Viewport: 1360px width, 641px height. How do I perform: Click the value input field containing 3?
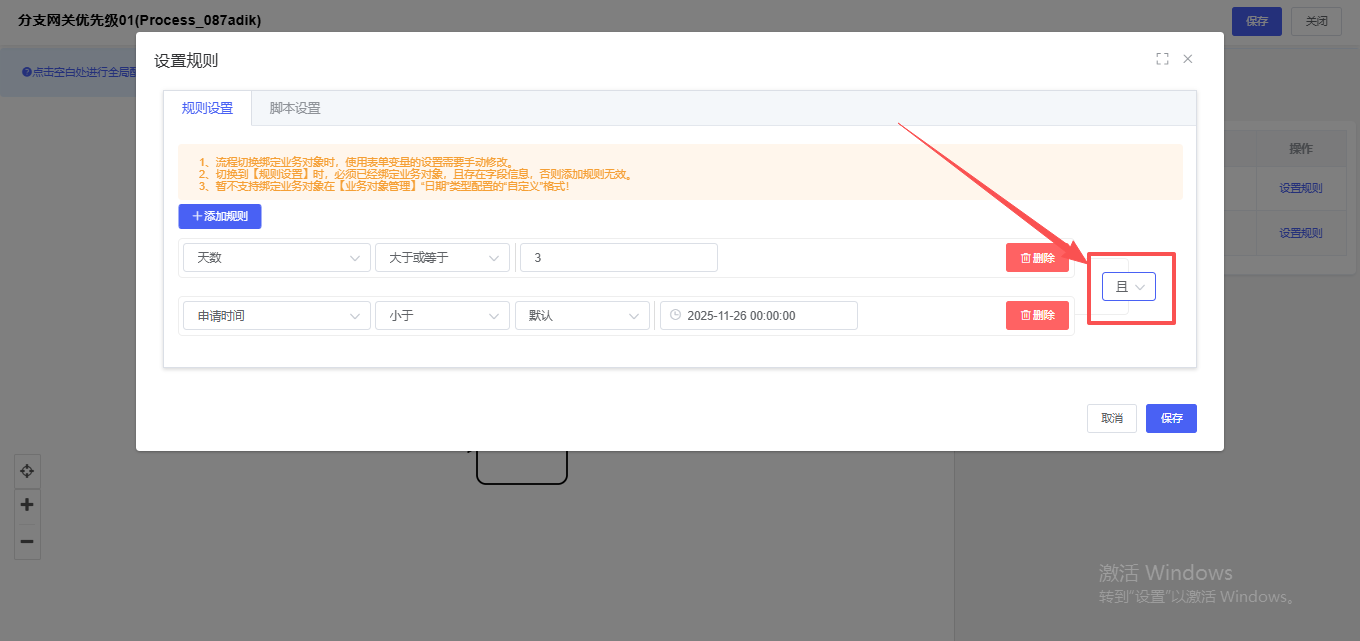618,258
